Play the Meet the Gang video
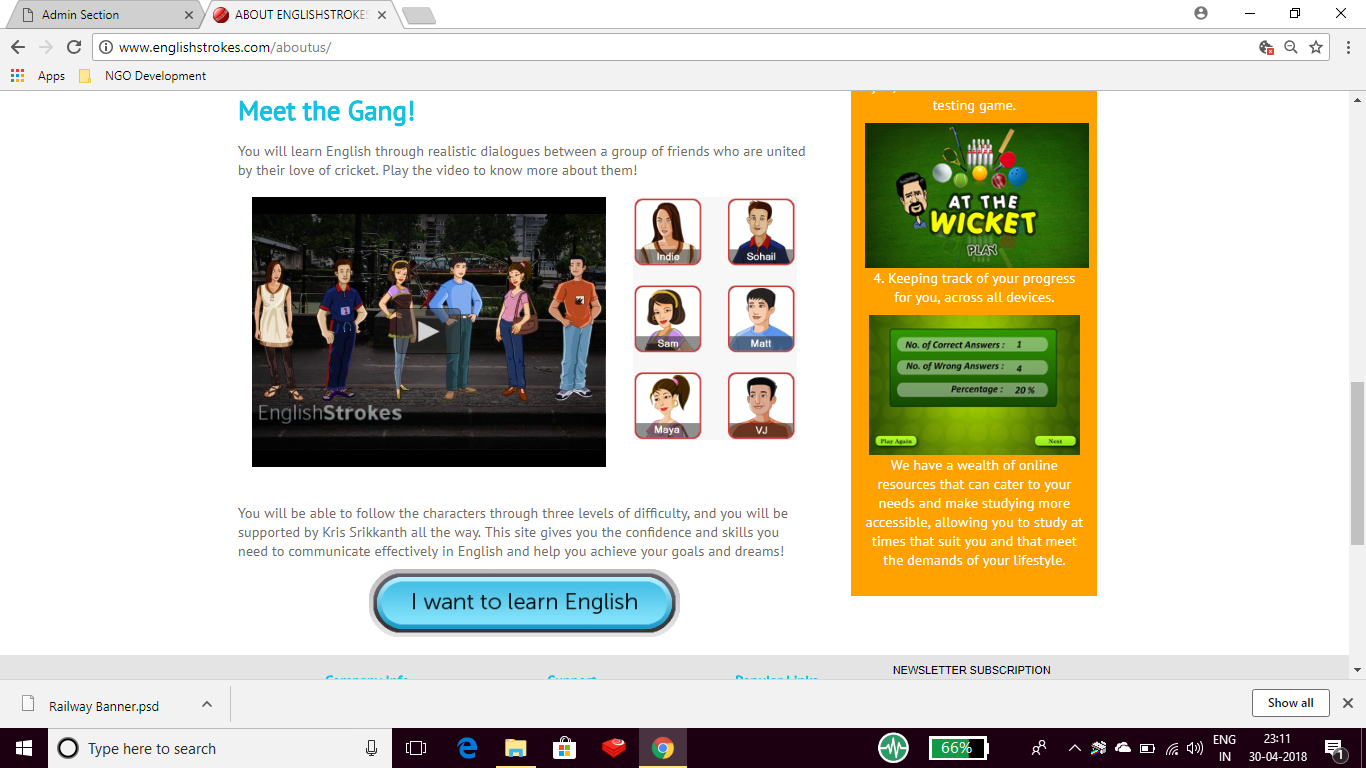 [428, 331]
